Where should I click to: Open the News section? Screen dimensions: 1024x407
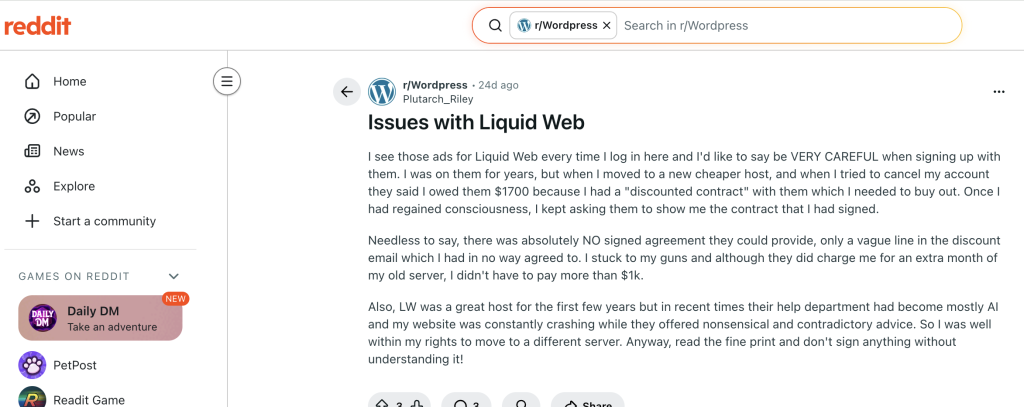pos(68,152)
